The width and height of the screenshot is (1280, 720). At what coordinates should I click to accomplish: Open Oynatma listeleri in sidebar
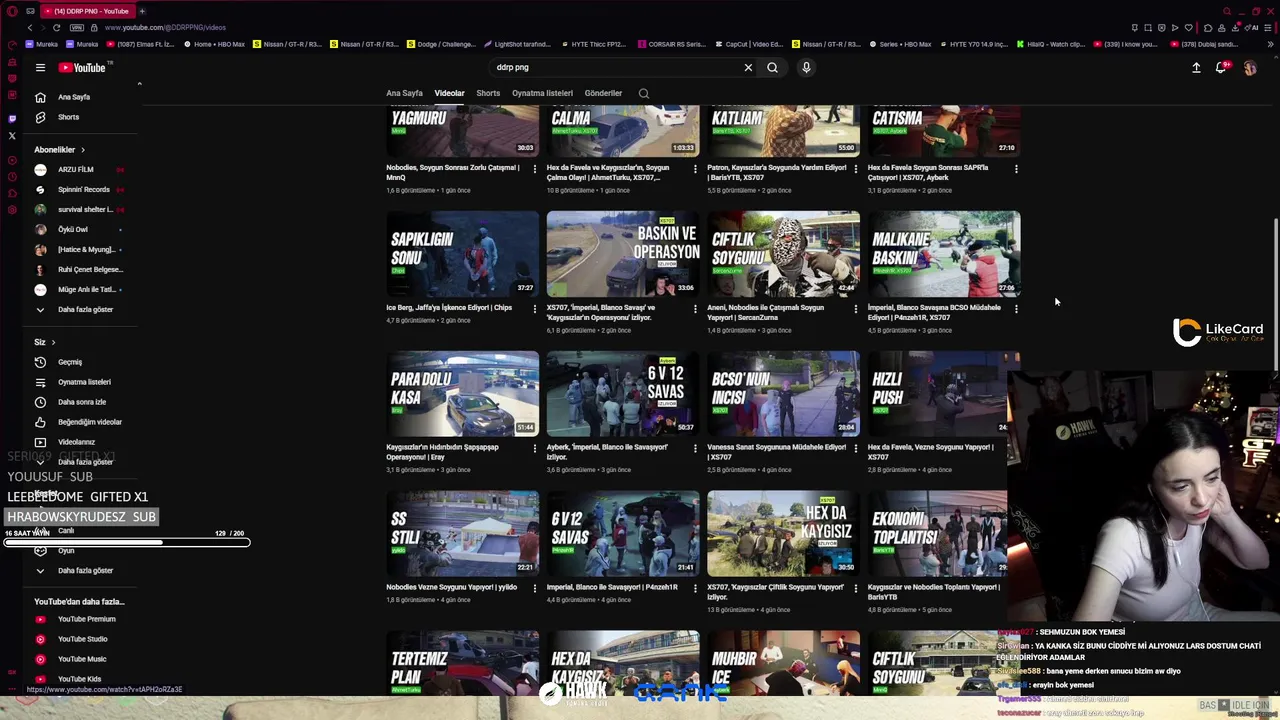click(84, 382)
